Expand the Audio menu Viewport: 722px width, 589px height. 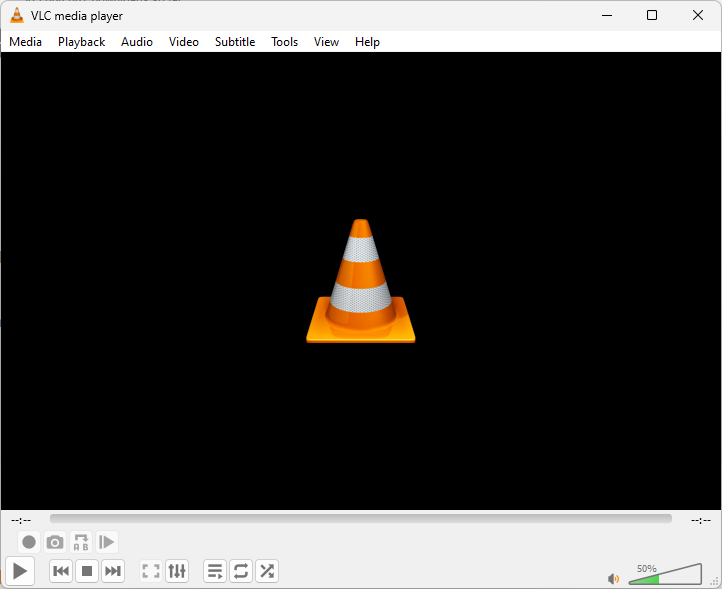tap(137, 42)
